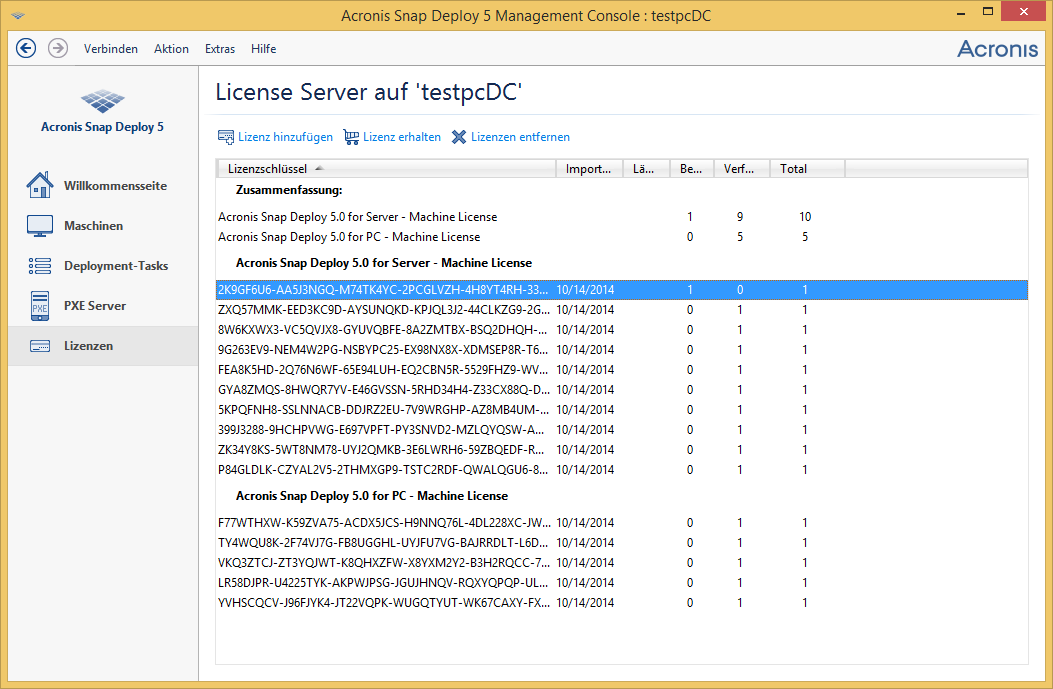Select license key YVHSCQCV-J96FJYK4

tap(621, 603)
